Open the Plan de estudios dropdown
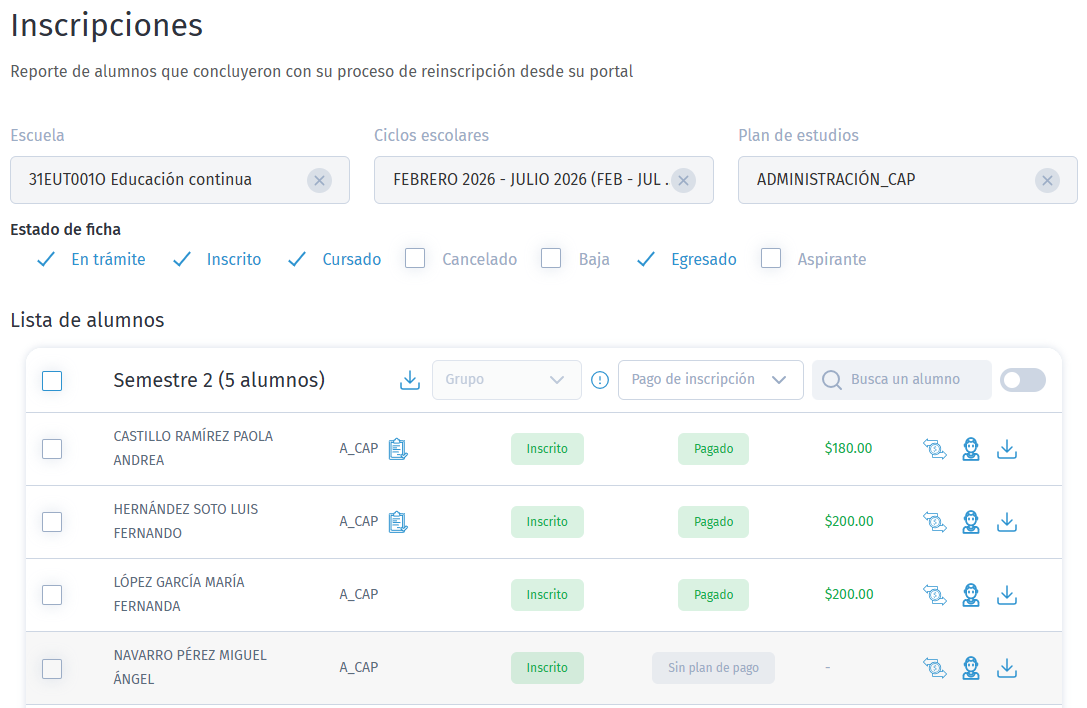 pyautogui.click(x=907, y=180)
